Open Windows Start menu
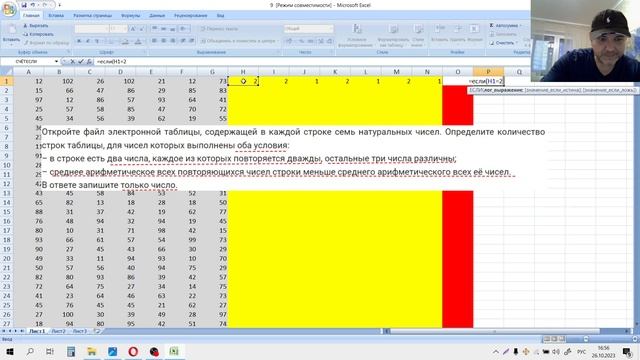 pos(10,351)
